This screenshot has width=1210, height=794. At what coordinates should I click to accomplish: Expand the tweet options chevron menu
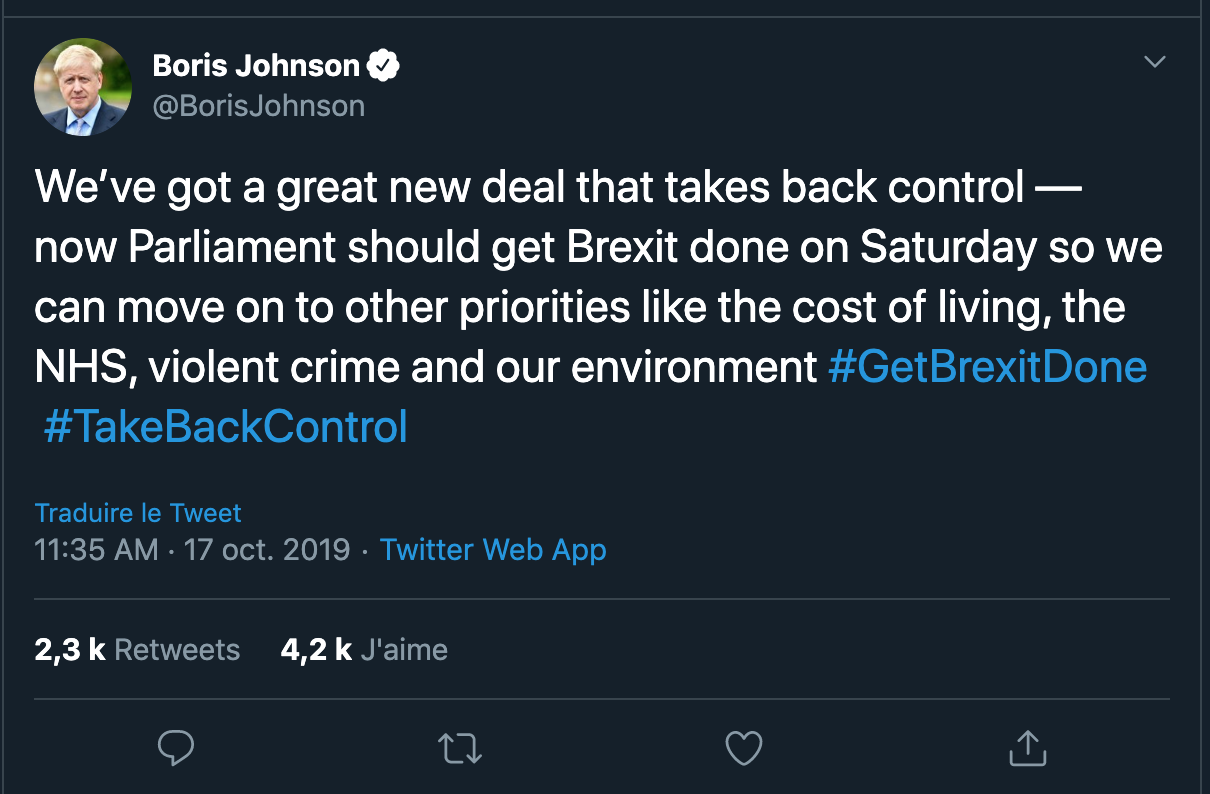[x=1155, y=62]
